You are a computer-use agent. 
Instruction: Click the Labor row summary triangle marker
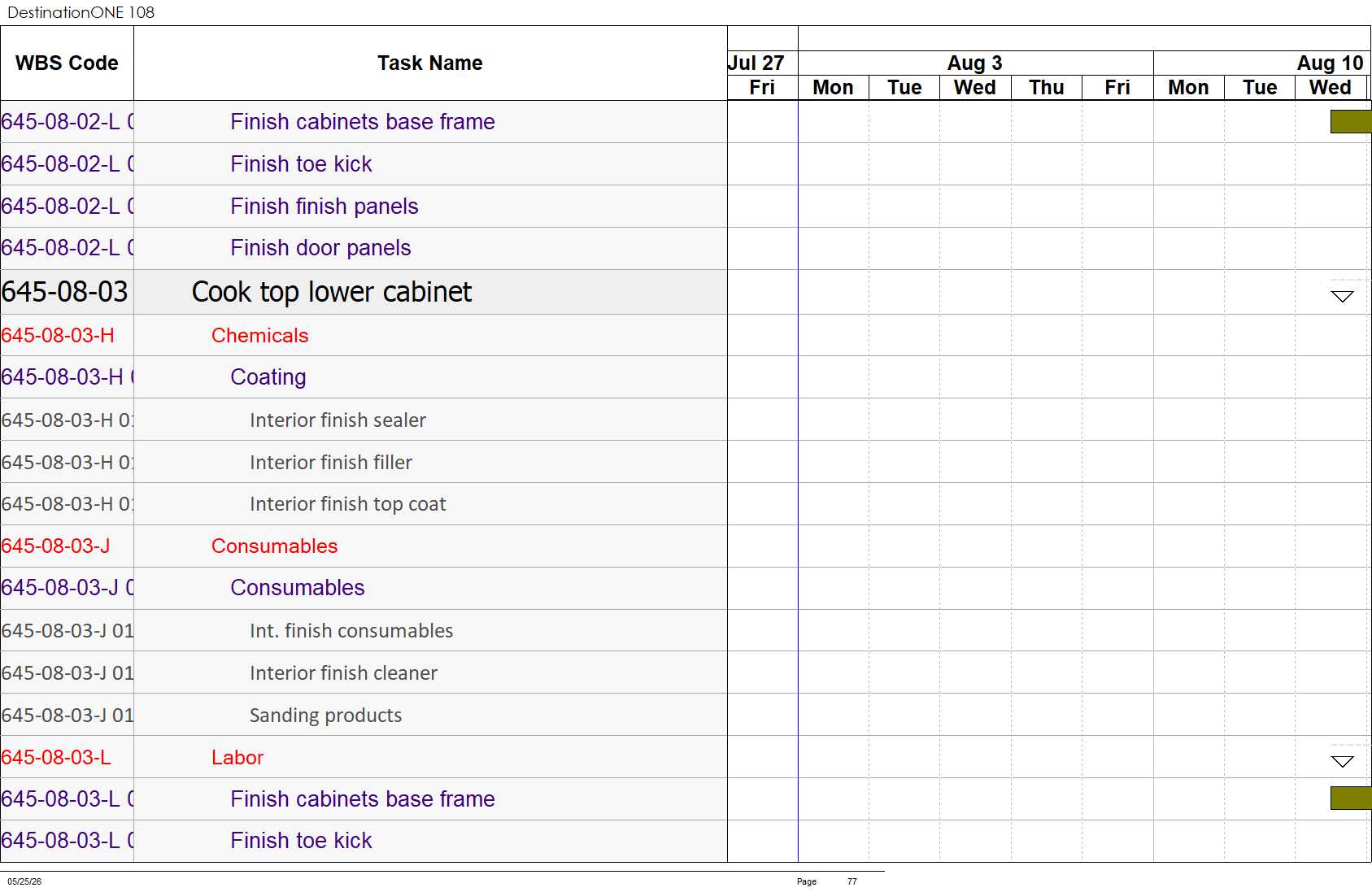coord(1342,761)
